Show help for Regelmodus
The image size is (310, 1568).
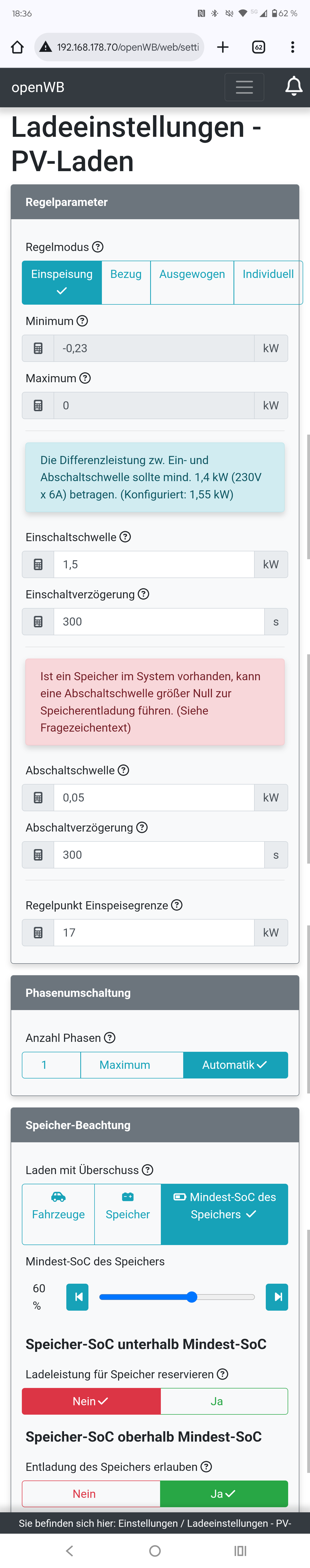point(98,247)
